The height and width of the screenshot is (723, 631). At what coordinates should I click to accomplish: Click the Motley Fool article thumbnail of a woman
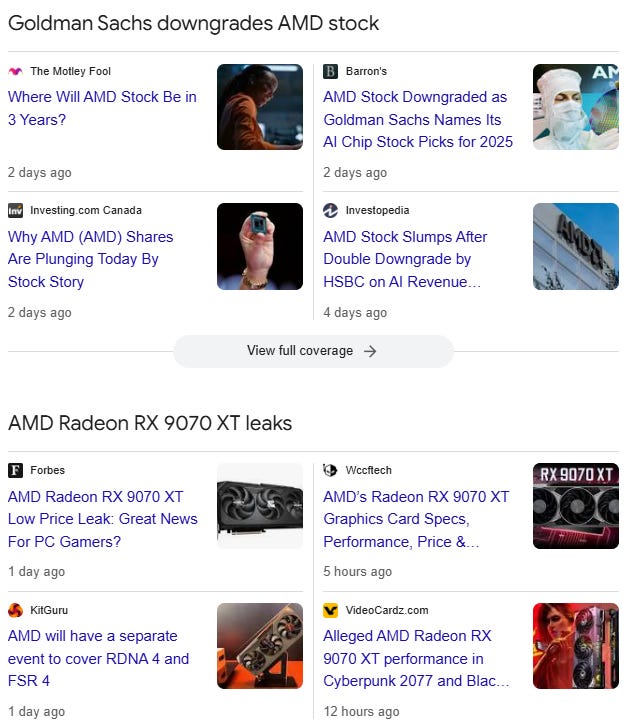click(x=260, y=107)
